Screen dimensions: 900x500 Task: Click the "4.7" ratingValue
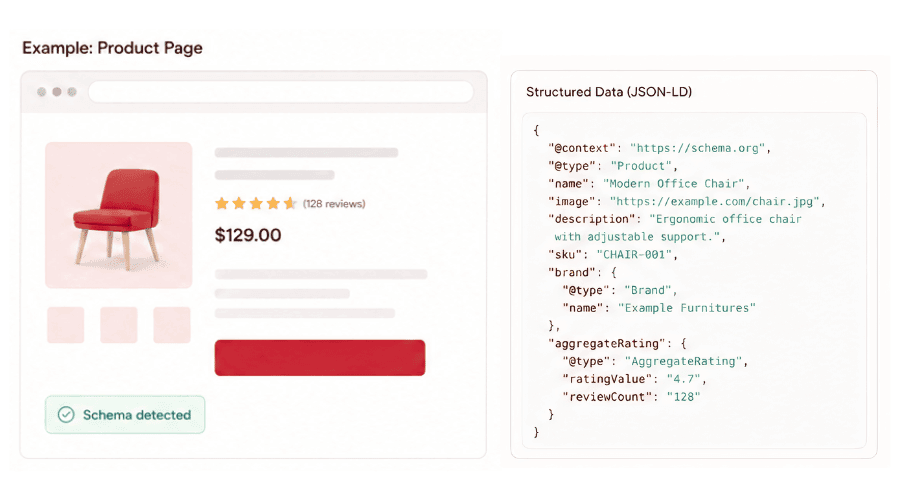pos(683,379)
